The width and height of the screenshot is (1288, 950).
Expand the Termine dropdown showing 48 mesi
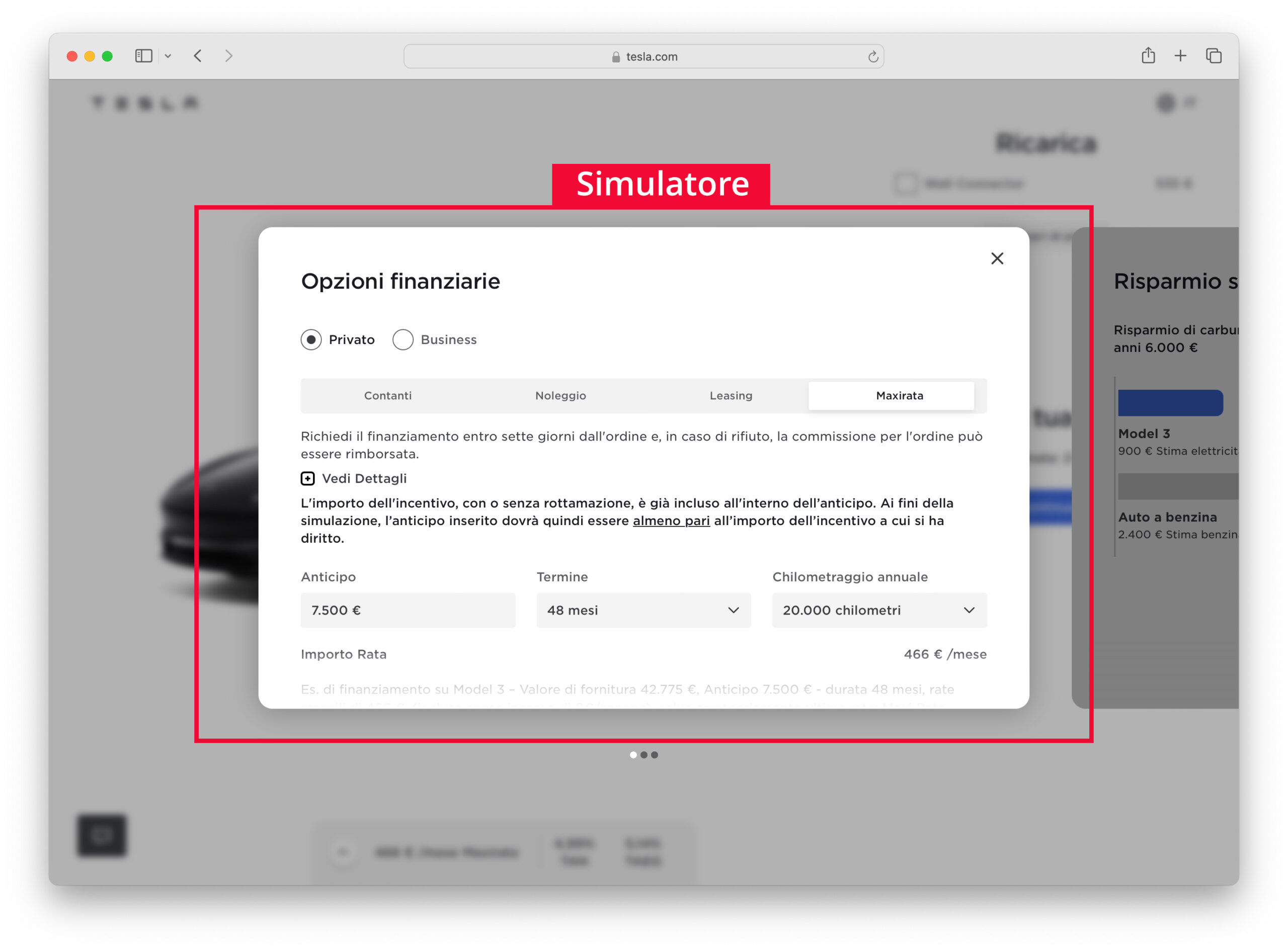click(640, 610)
